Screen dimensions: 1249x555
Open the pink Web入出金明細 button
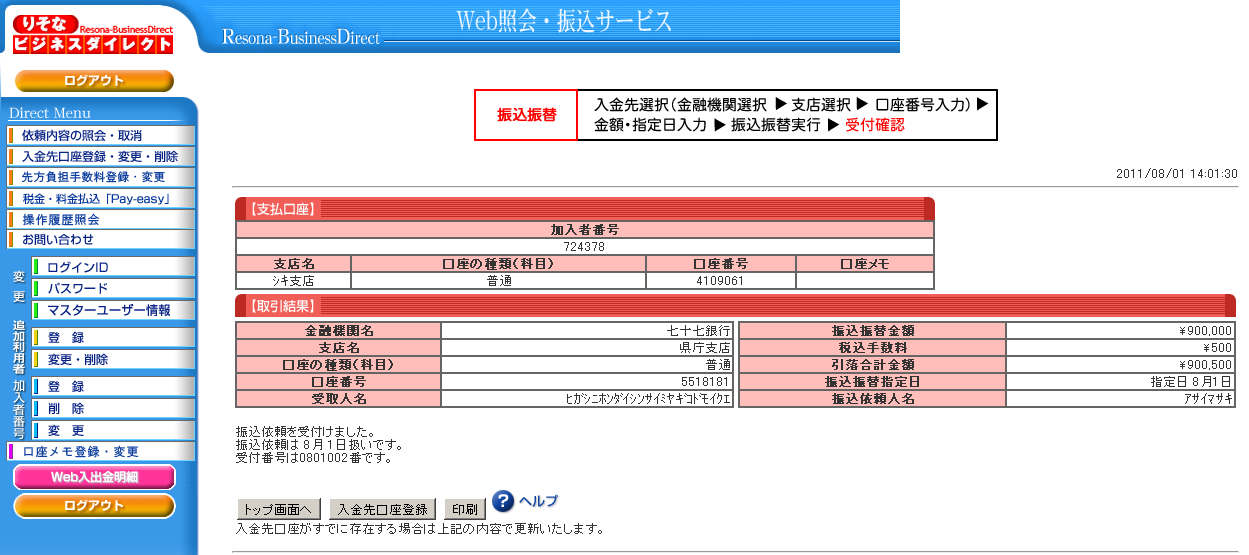click(x=94, y=477)
